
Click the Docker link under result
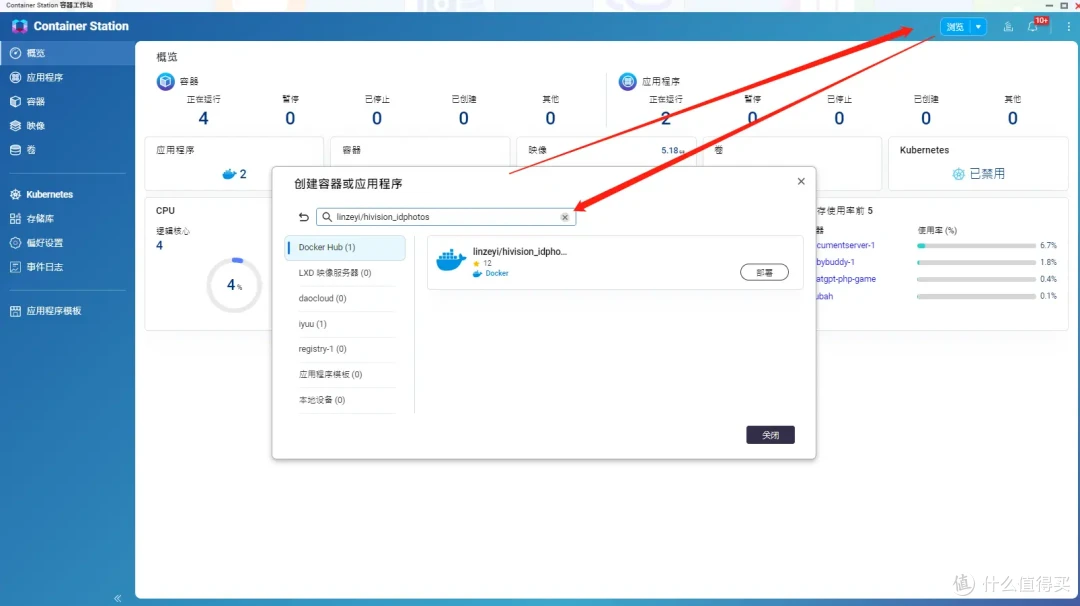(497, 273)
